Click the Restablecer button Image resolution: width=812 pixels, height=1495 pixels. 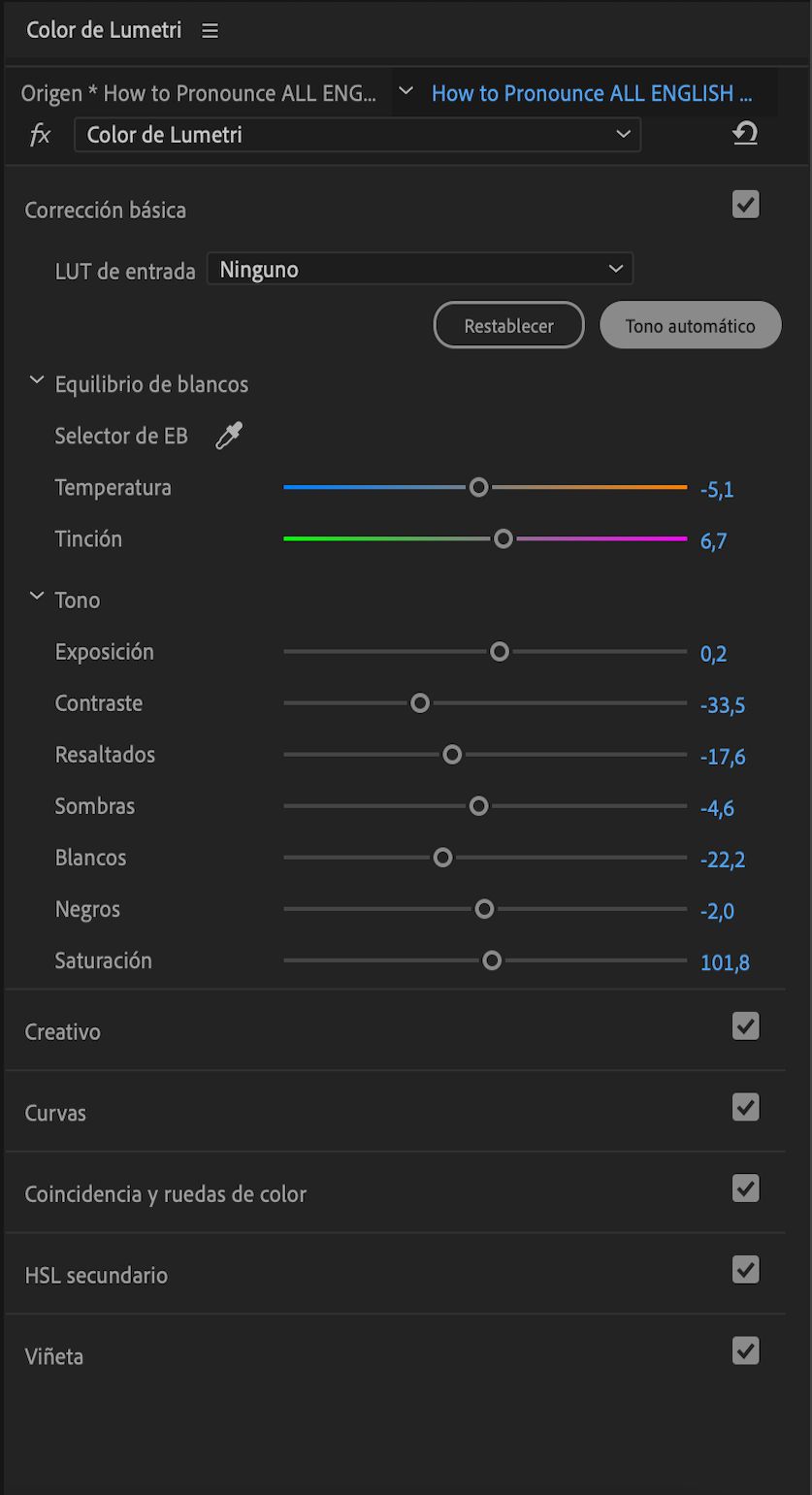coord(508,325)
